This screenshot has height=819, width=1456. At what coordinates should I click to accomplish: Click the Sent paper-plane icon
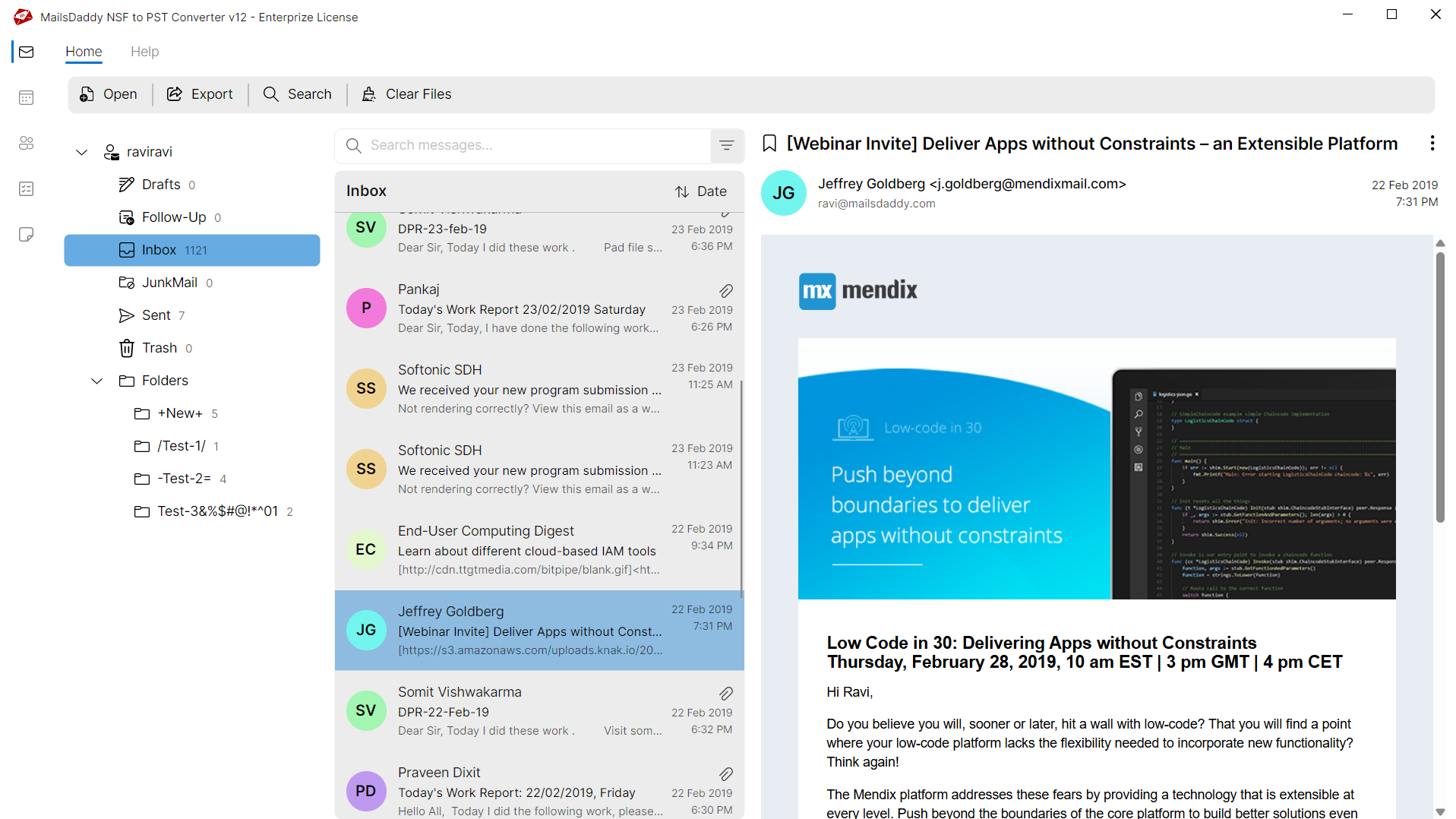click(126, 315)
